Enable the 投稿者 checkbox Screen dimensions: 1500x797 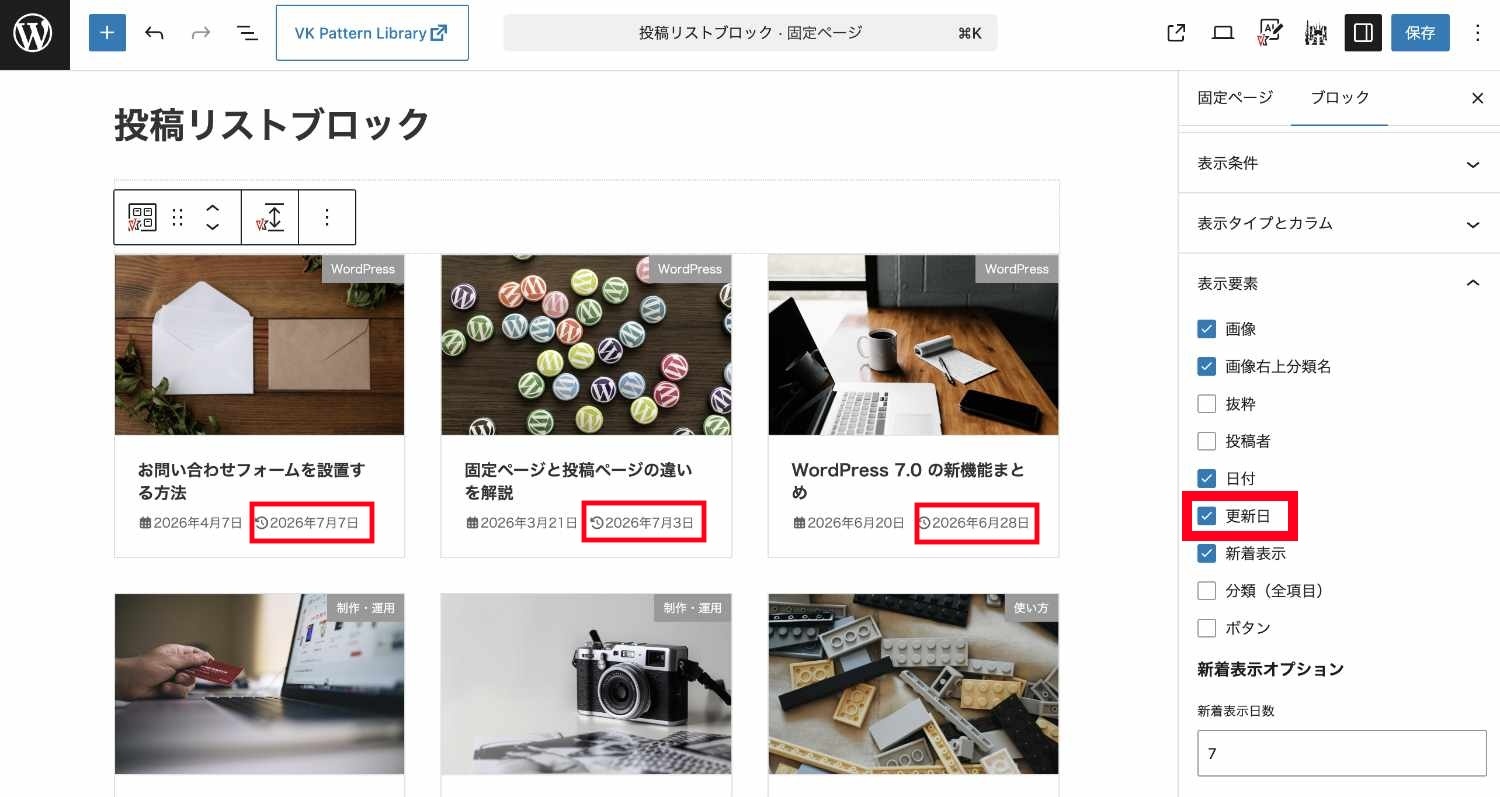(x=1207, y=441)
